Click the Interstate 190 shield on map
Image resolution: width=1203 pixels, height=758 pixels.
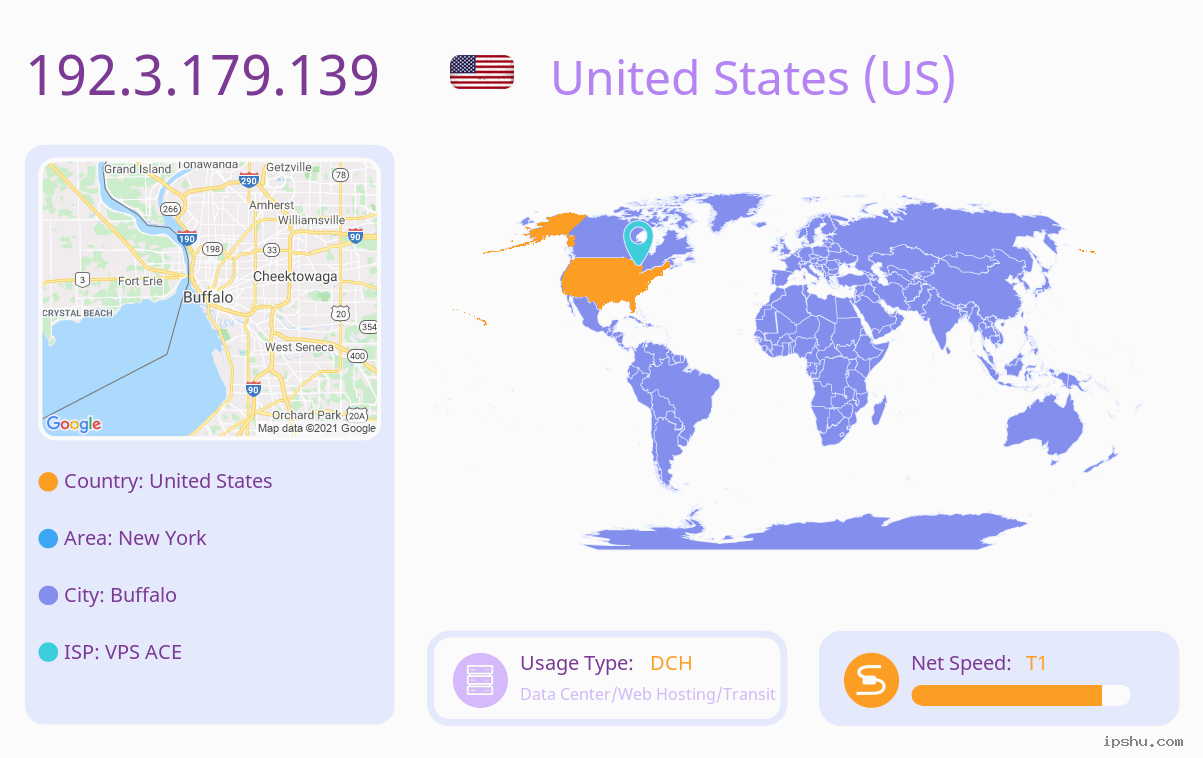coord(187,238)
